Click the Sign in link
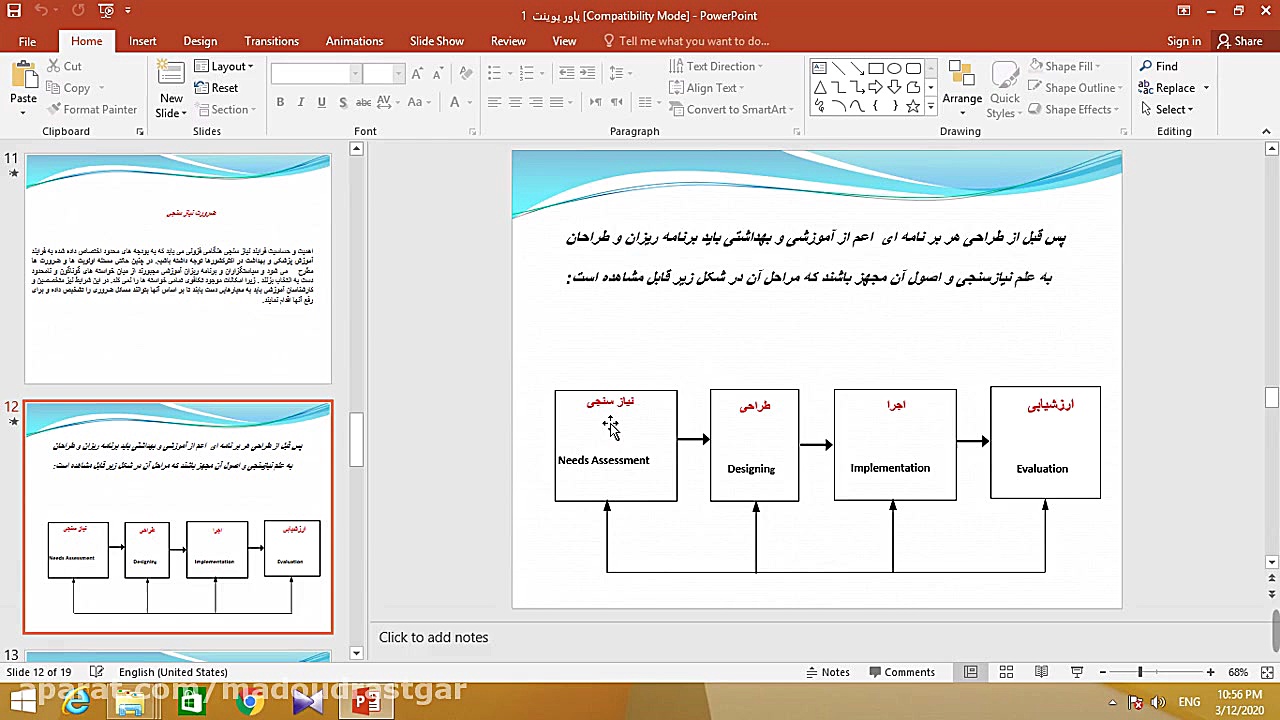The width and height of the screenshot is (1280, 720). pos(1184,41)
